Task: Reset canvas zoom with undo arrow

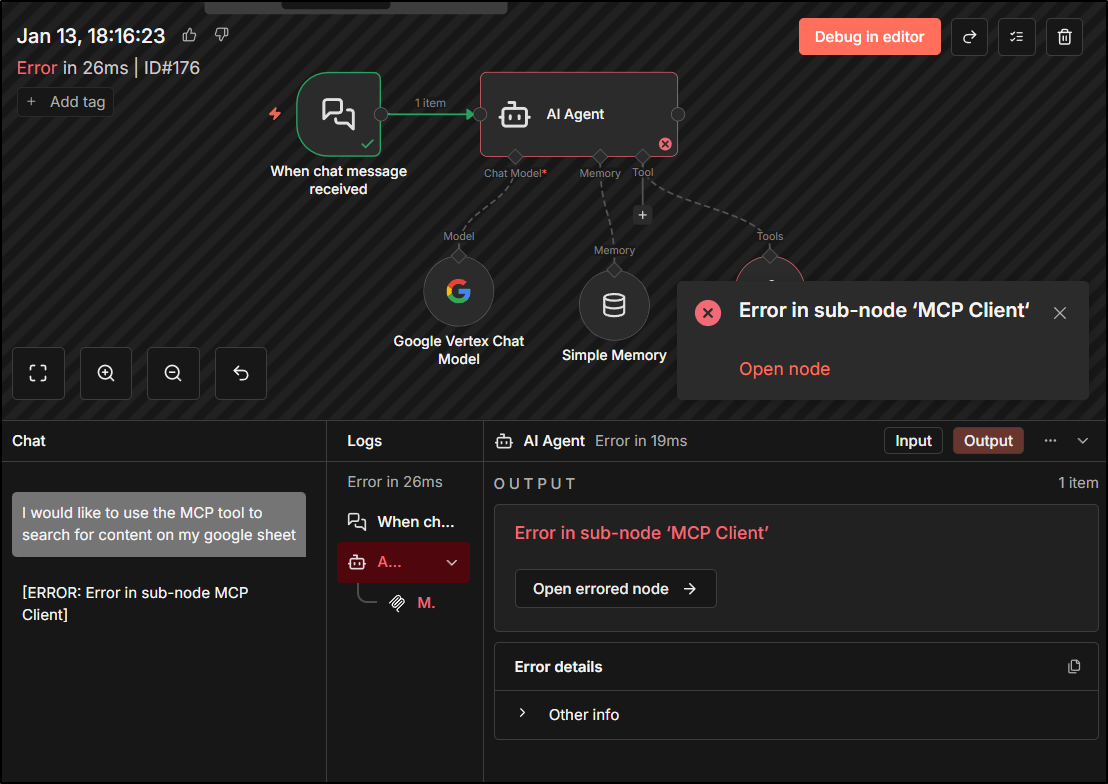Action: coord(240,373)
